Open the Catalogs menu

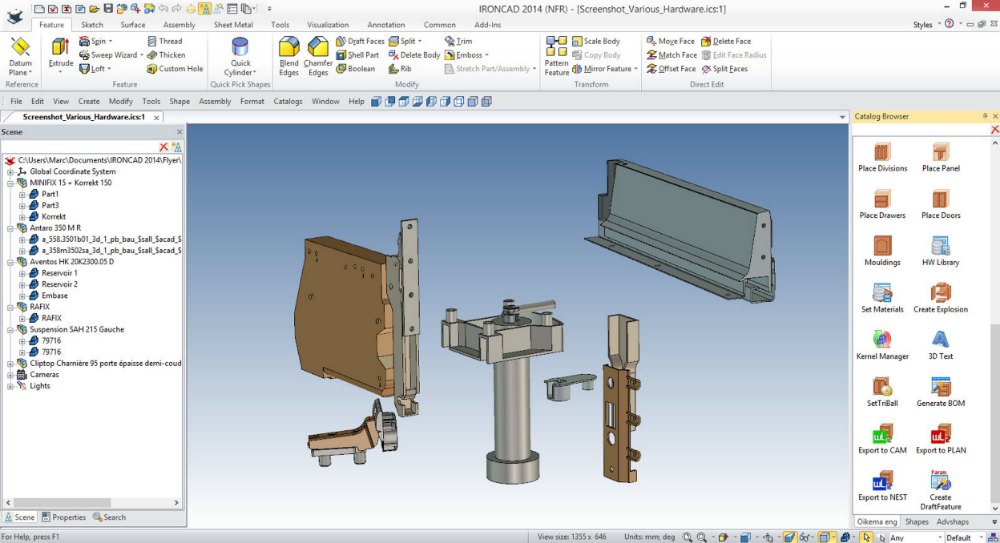(x=288, y=101)
